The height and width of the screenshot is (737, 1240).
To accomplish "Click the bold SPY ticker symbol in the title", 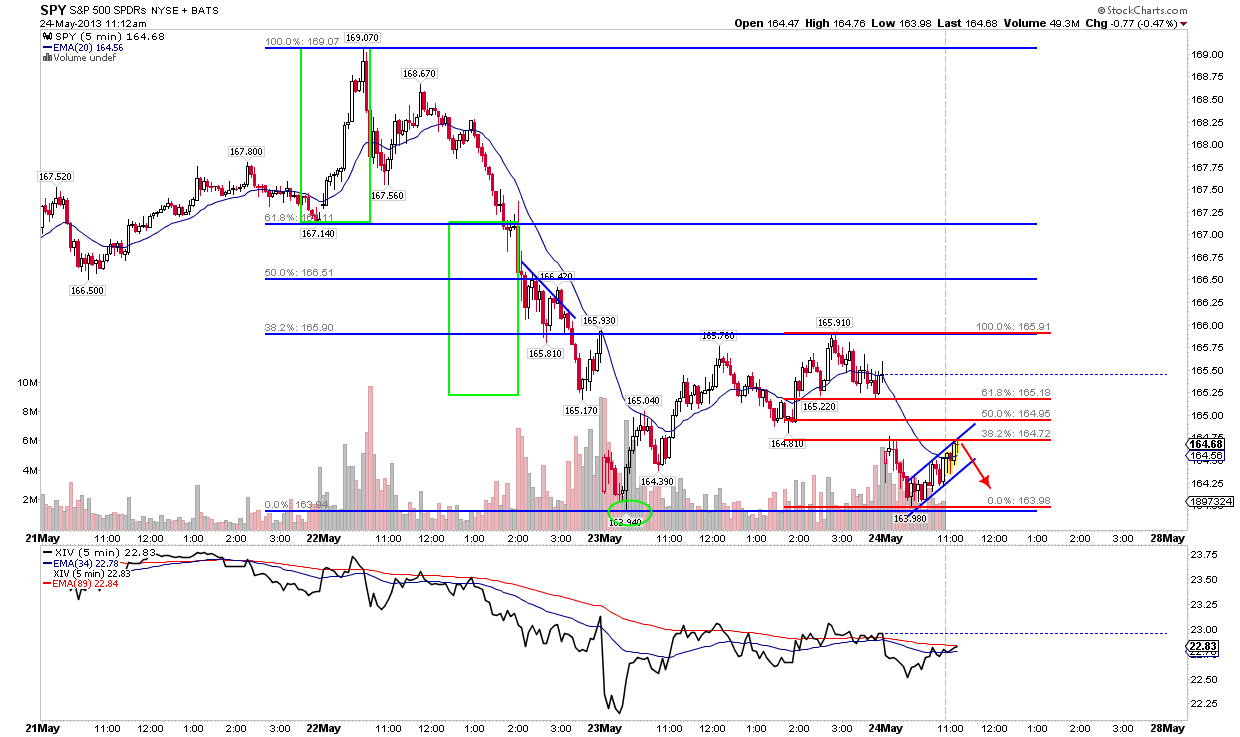I will [x=53, y=9].
